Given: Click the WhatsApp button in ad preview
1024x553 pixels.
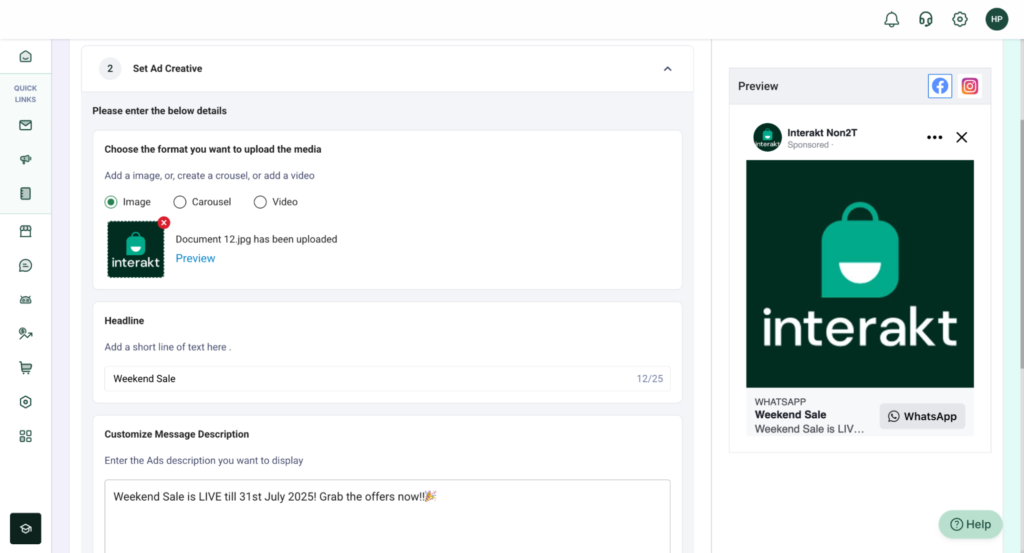Looking at the screenshot, I should [x=922, y=417].
